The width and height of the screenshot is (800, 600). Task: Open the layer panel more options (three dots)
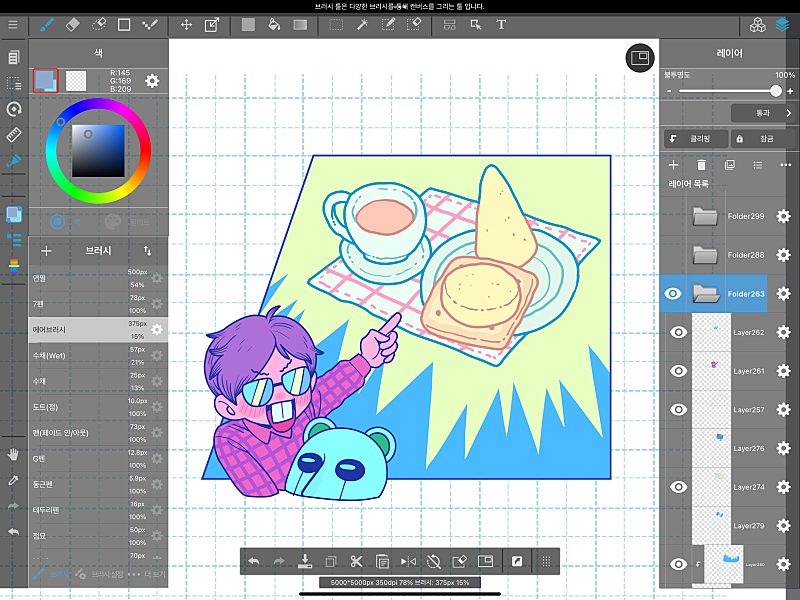(x=785, y=164)
